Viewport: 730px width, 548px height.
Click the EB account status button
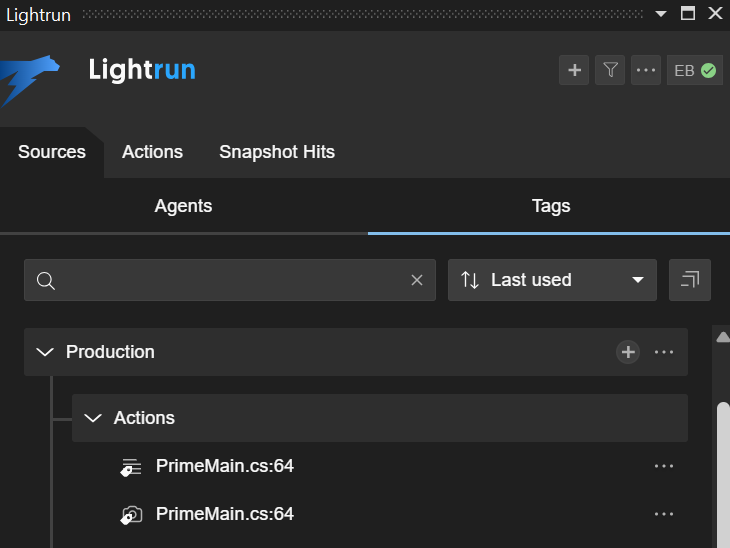tap(695, 70)
